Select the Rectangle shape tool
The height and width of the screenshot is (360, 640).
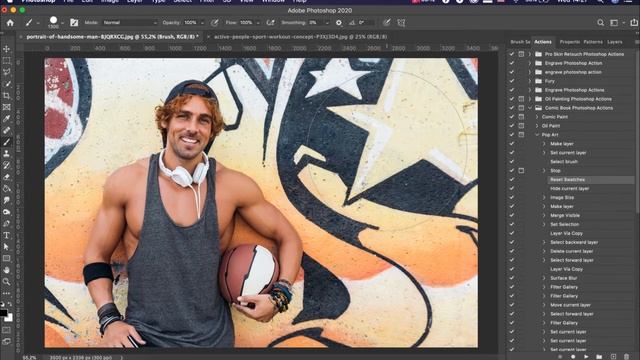(x=7, y=258)
